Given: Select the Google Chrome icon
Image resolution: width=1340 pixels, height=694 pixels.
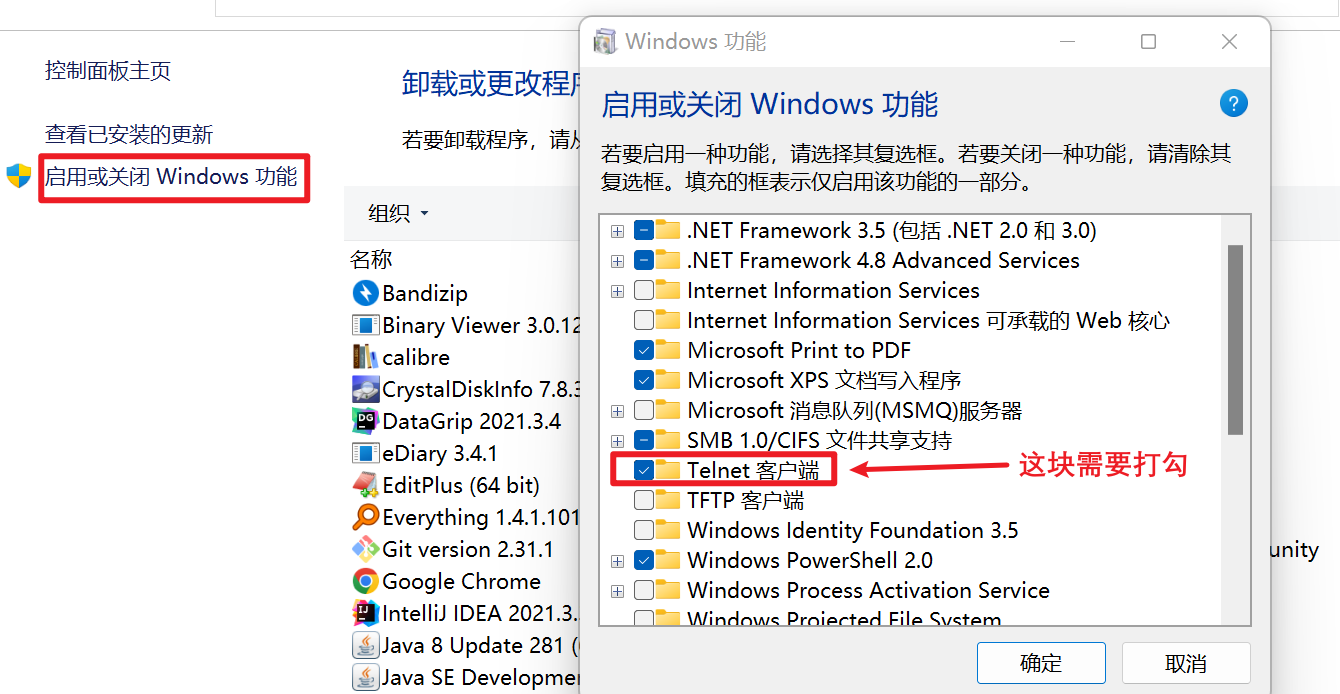Looking at the screenshot, I should click(365, 581).
